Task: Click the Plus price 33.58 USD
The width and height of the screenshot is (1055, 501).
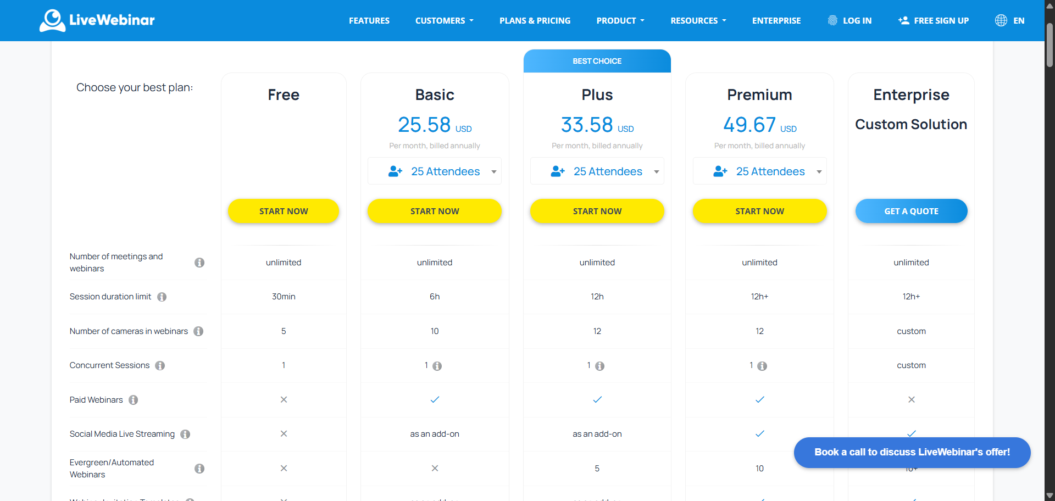Action: click(597, 125)
